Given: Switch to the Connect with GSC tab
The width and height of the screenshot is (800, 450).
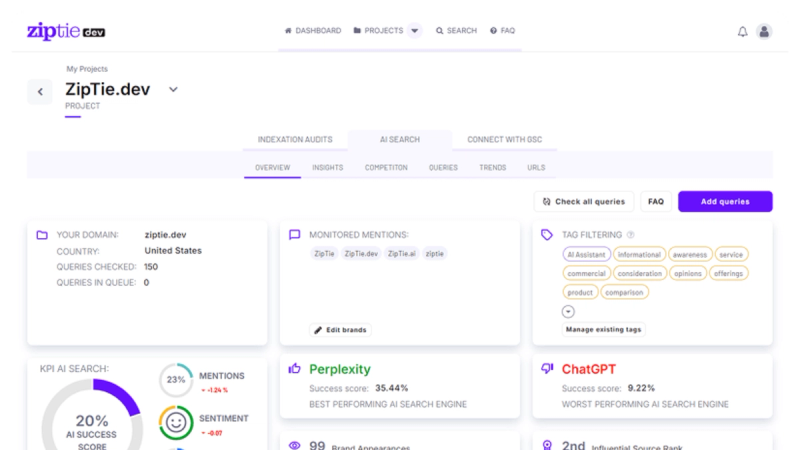Looking at the screenshot, I should click(505, 140).
